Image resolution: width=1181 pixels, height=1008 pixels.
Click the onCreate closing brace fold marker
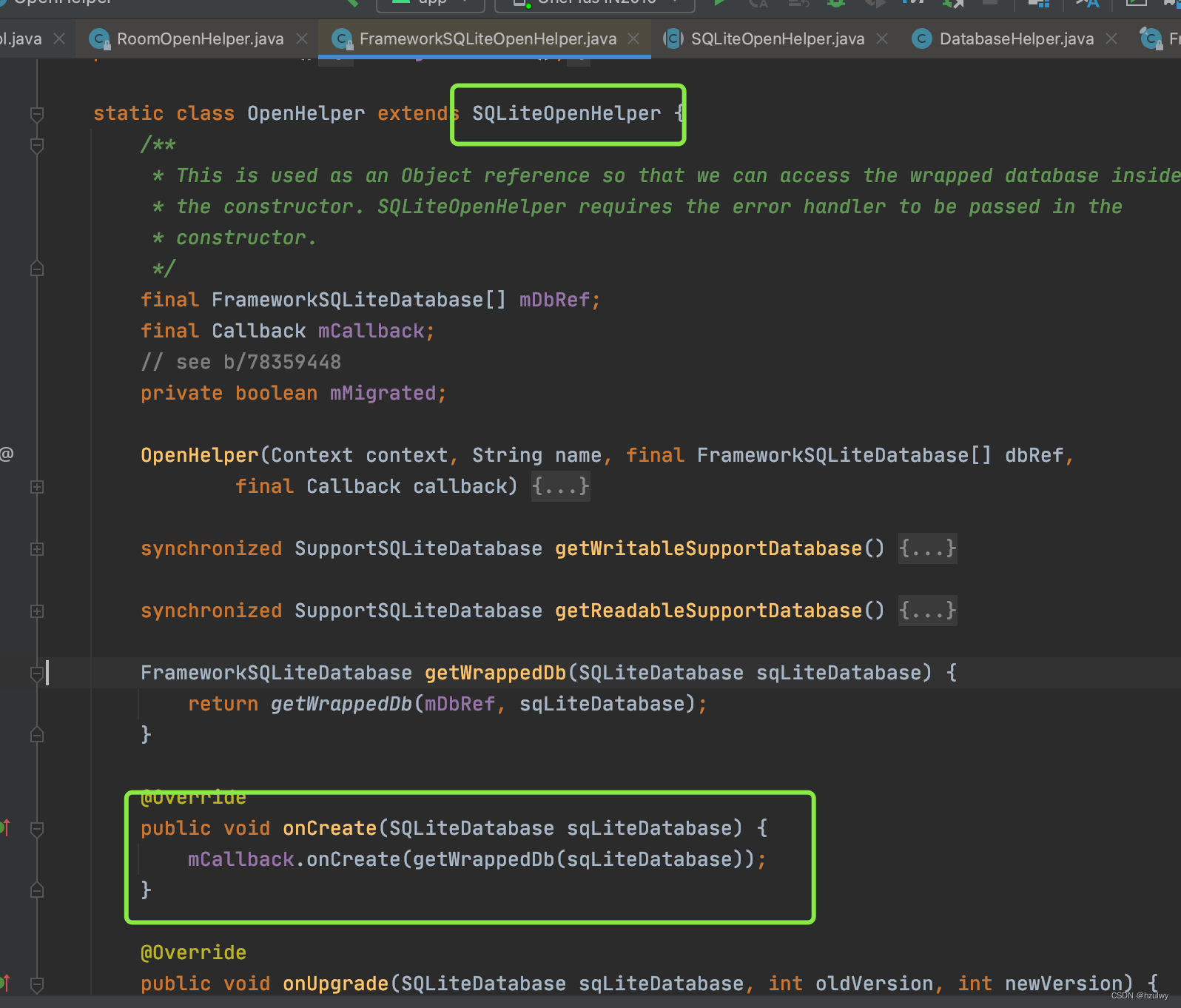(x=37, y=890)
